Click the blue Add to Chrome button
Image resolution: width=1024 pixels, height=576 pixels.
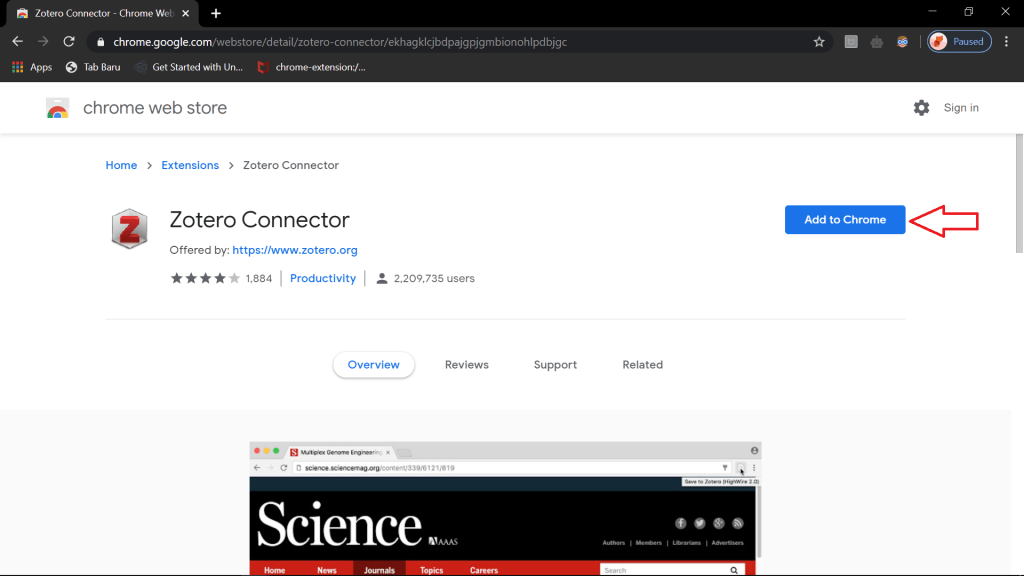click(x=845, y=220)
